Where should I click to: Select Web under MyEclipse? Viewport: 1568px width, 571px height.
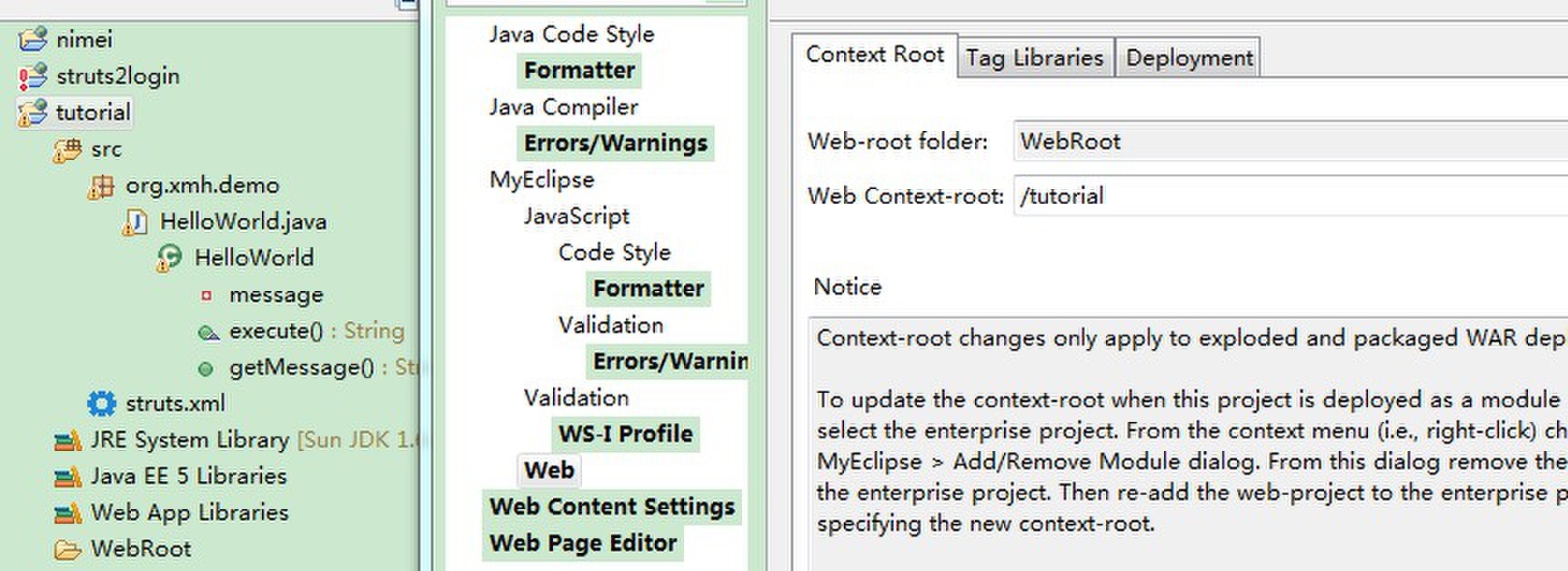click(x=548, y=470)
